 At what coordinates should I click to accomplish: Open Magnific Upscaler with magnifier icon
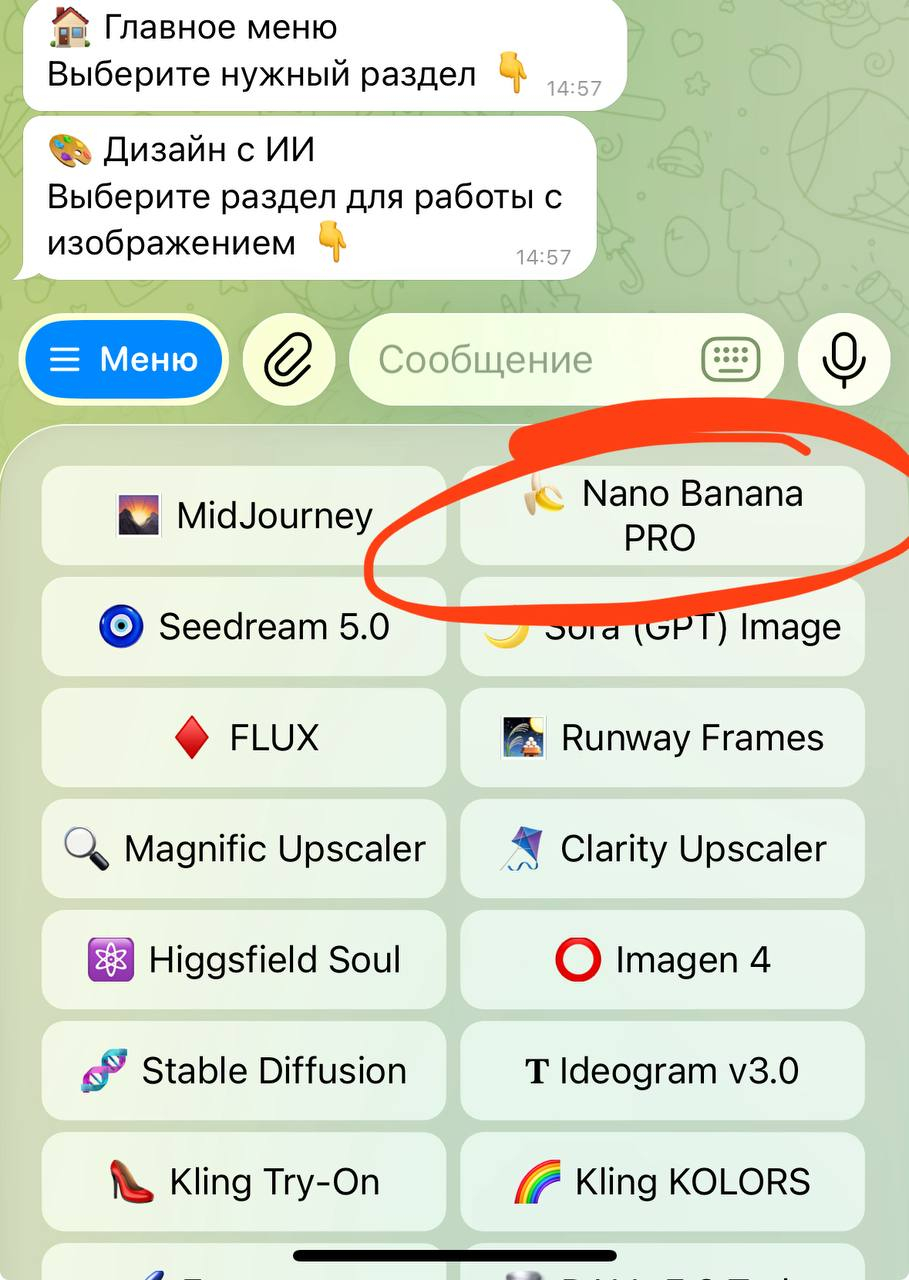(244, 849)
